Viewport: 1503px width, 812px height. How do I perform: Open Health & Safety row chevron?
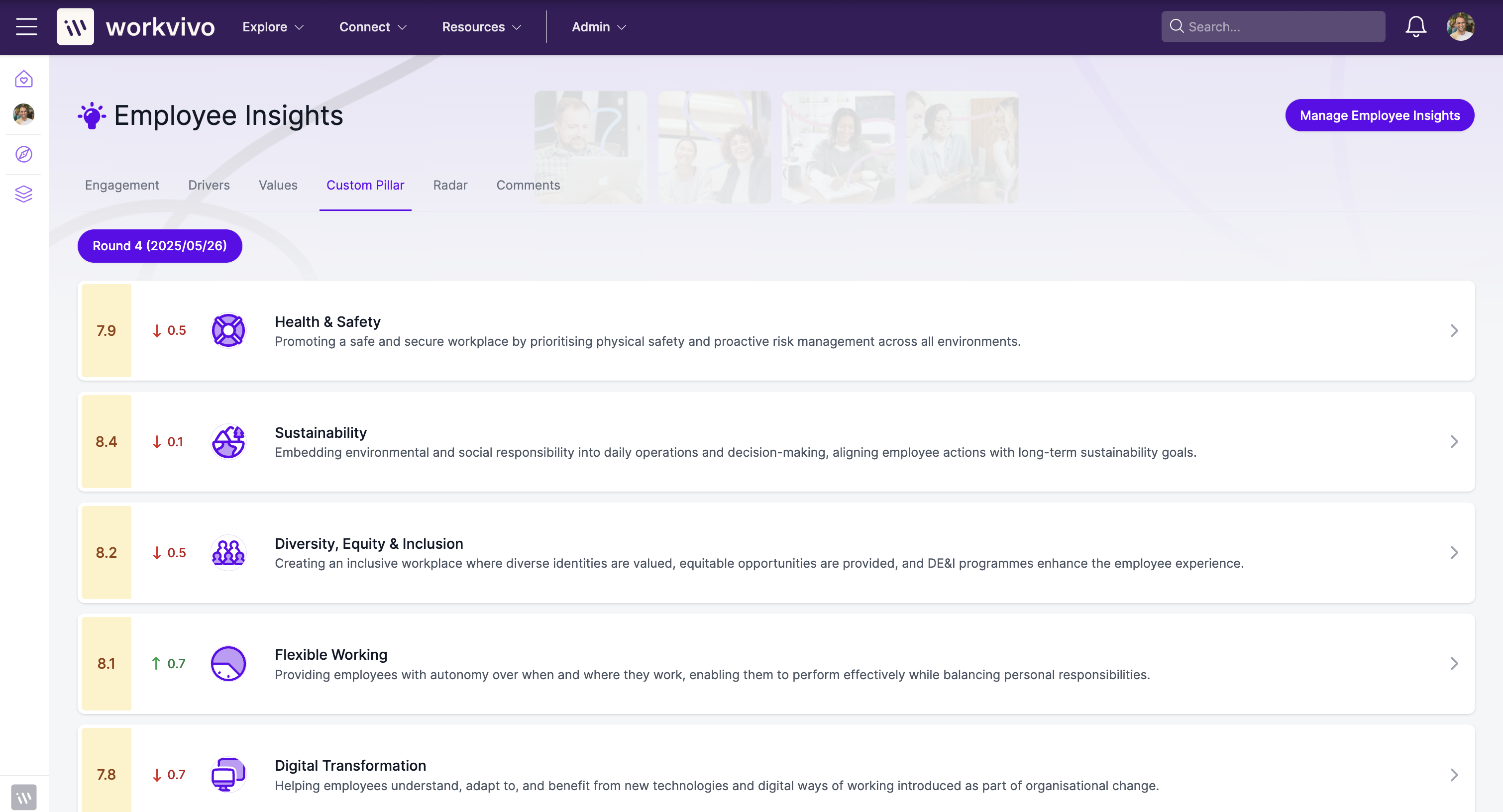click(1454, 331)
